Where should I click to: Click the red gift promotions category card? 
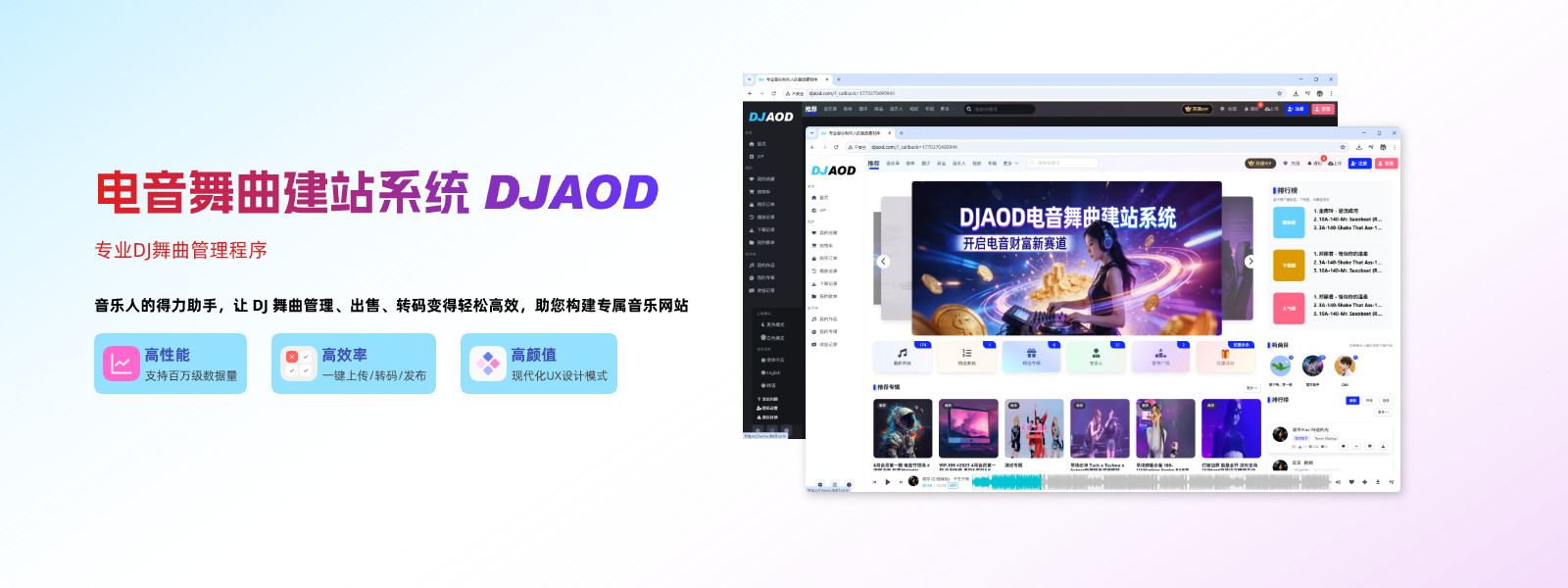click(1225, 357)
